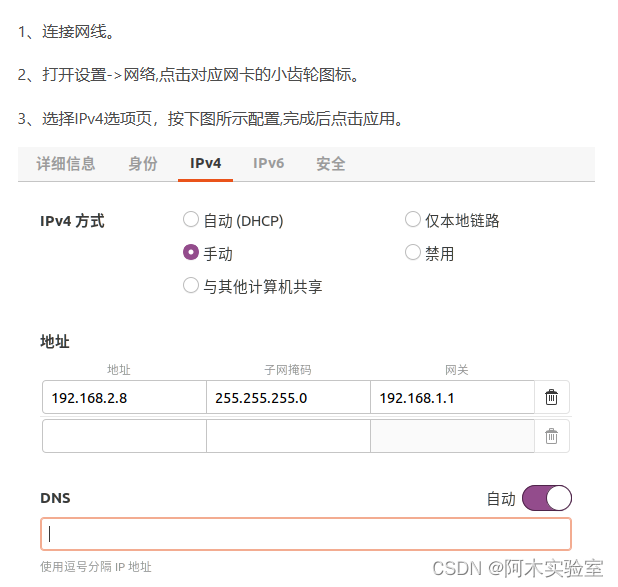Select the Automatic (DHCP) radio button
The height and width of the screenshot is (587, 618).
coord(191,220)
